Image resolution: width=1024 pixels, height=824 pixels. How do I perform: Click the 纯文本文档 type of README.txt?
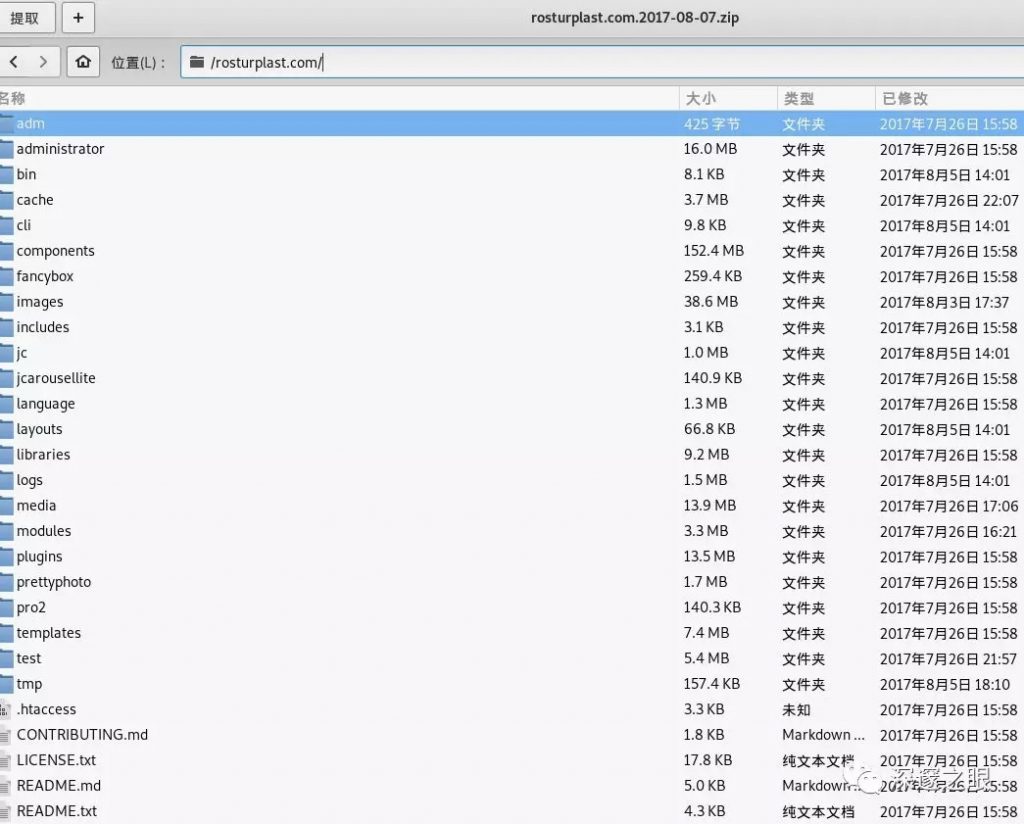pos(818,812)
